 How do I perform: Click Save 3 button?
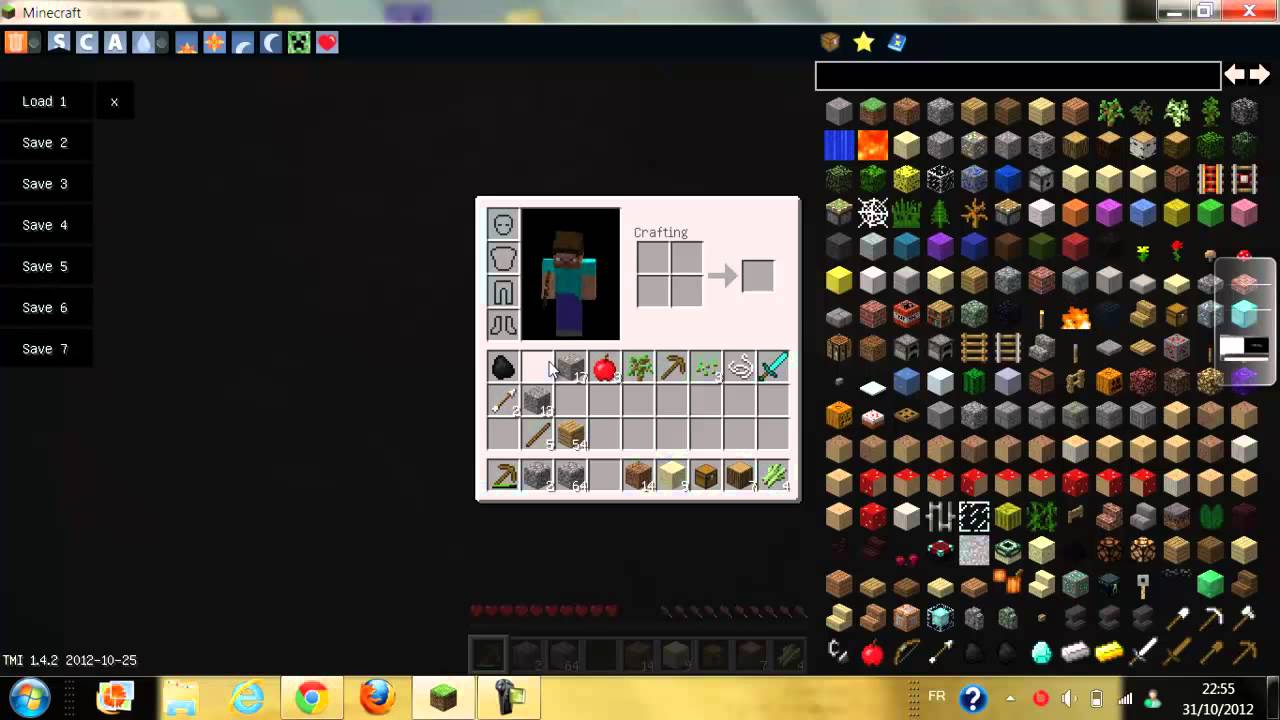tap(46, 184)
